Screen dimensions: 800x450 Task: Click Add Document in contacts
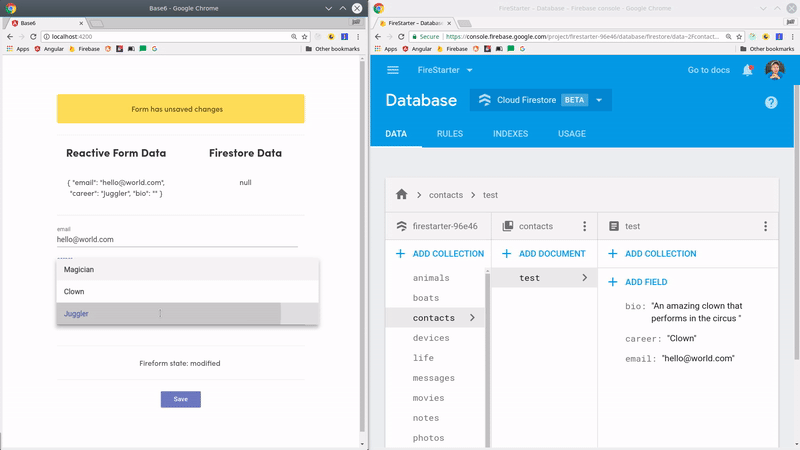tap(544, 254)
